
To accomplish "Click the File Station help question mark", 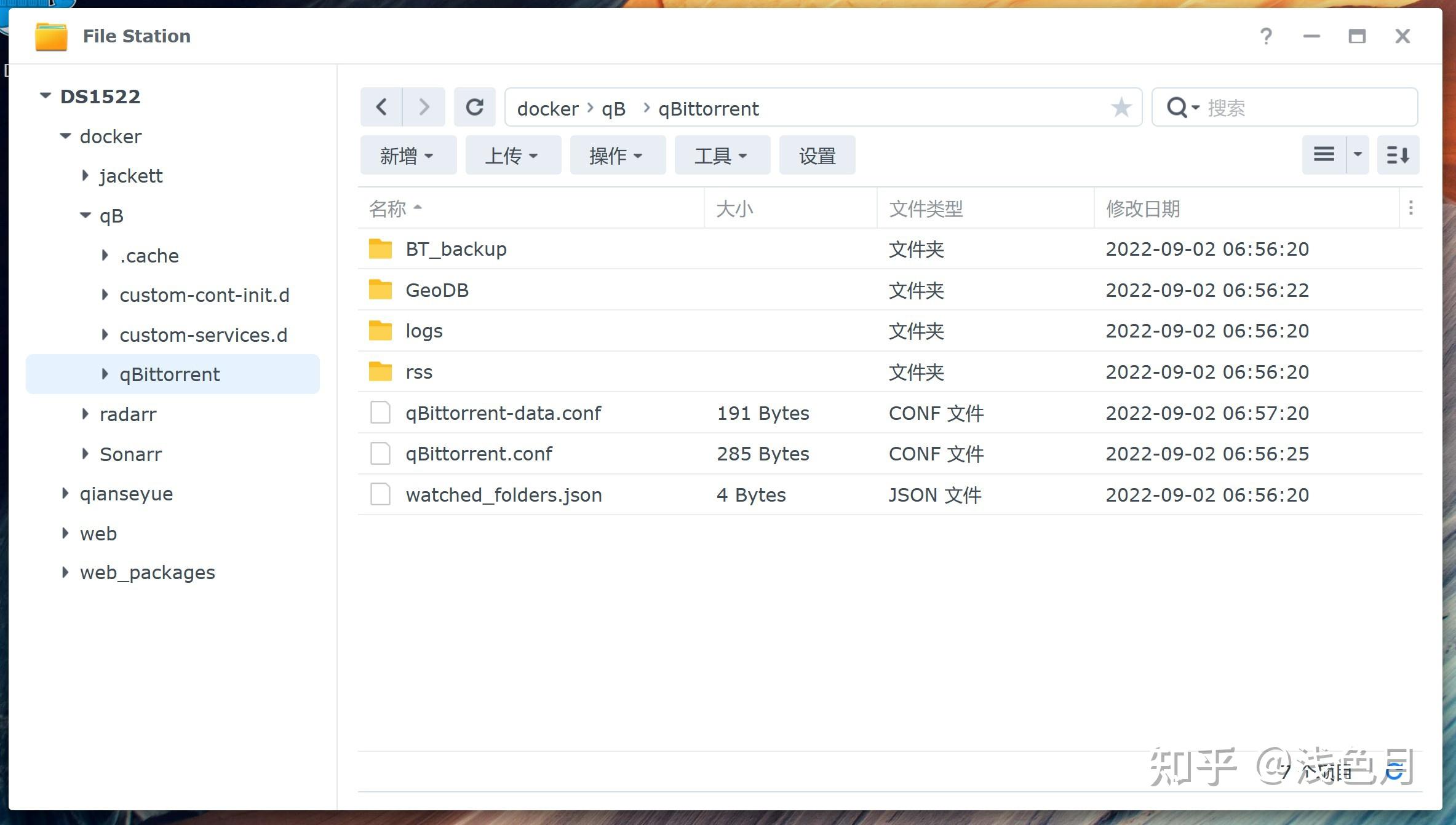I will [1266, 36].
